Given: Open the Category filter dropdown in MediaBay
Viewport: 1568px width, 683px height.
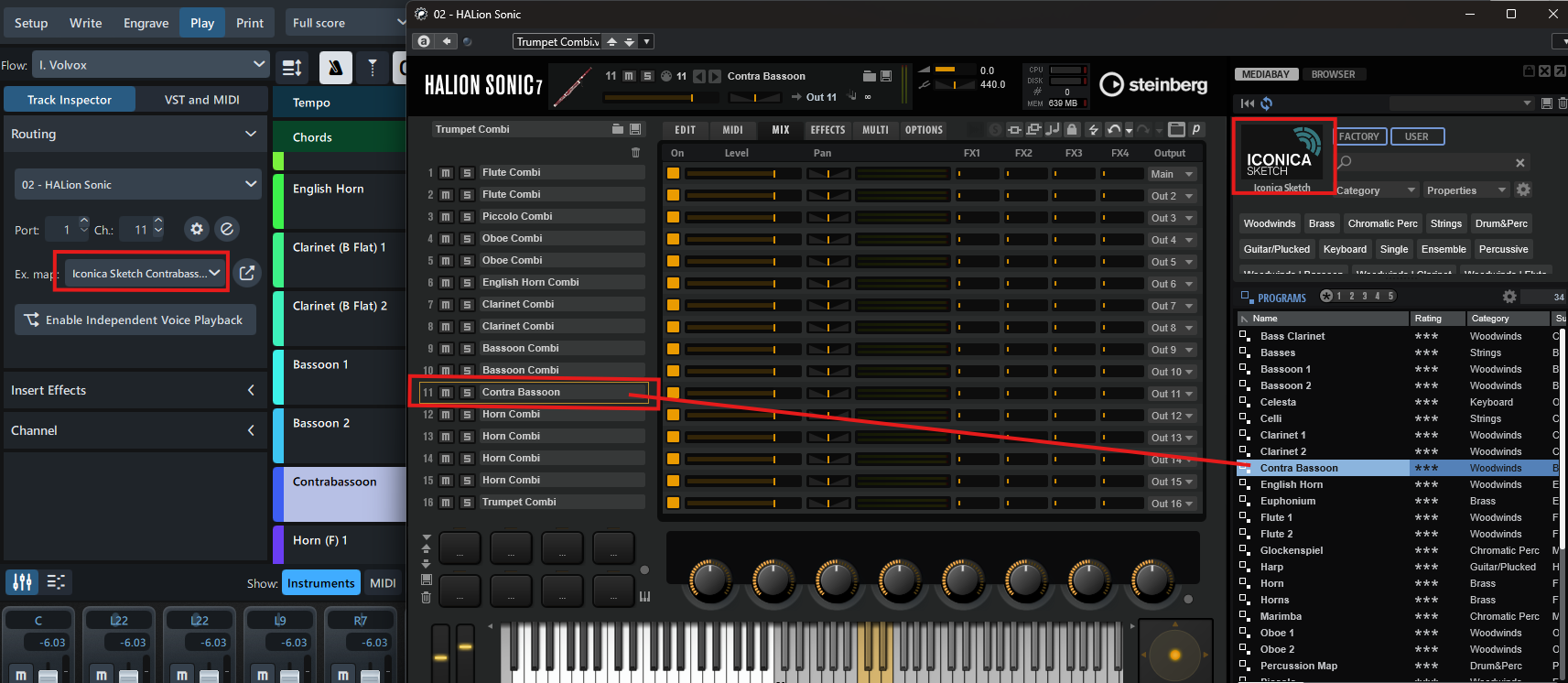Looking at the screenshot, I should (x=1376, y=190).
